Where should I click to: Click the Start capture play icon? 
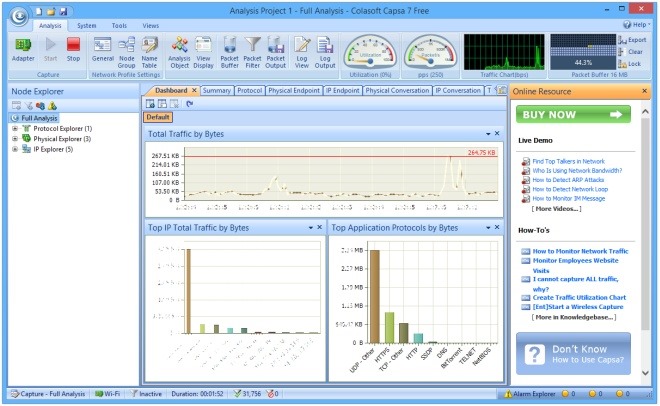click(x=51, y=50)
